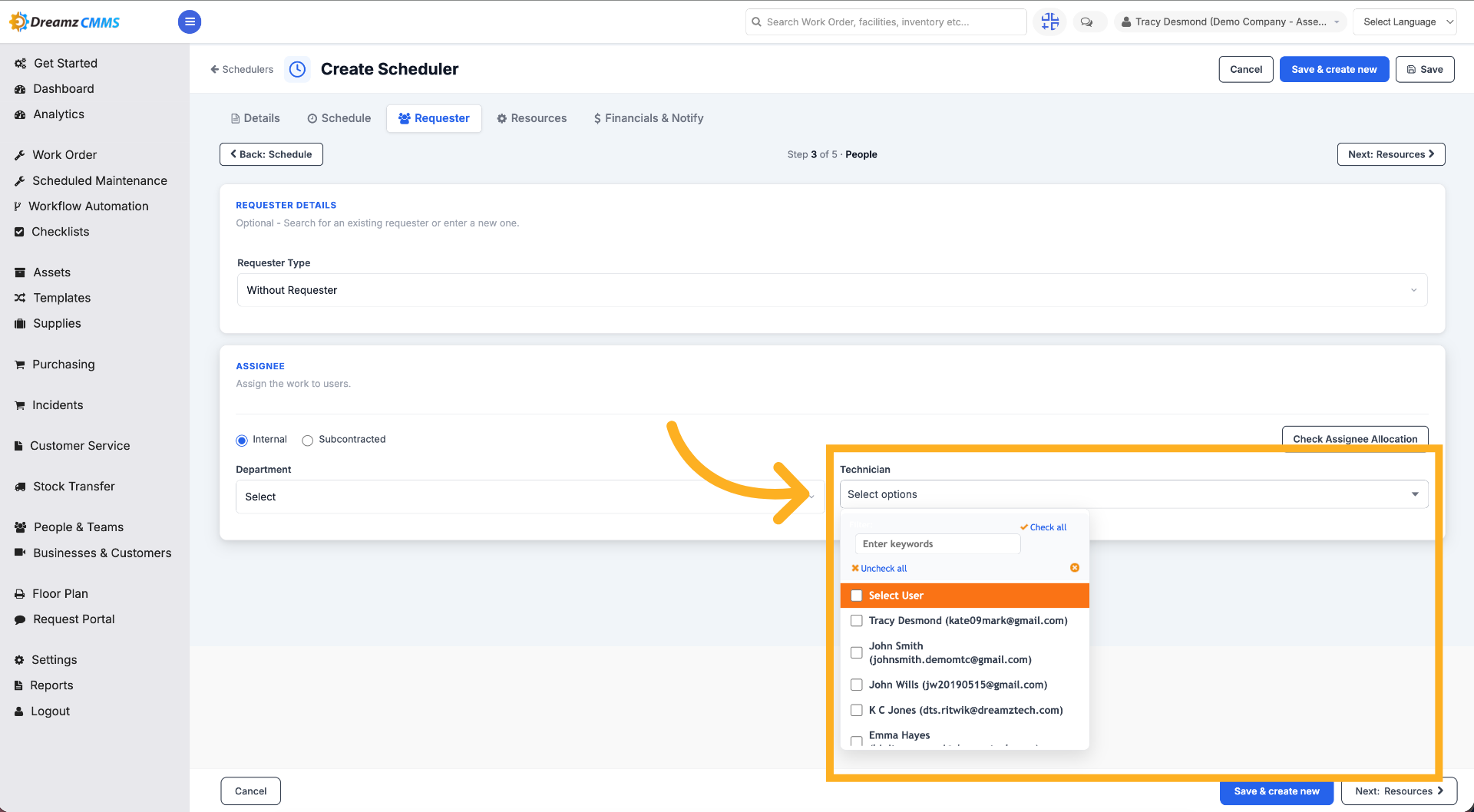This screenshot has width=1474, height=812.
Task: Focus the Enter keywords filter field
Action: [x=937, y=544]
